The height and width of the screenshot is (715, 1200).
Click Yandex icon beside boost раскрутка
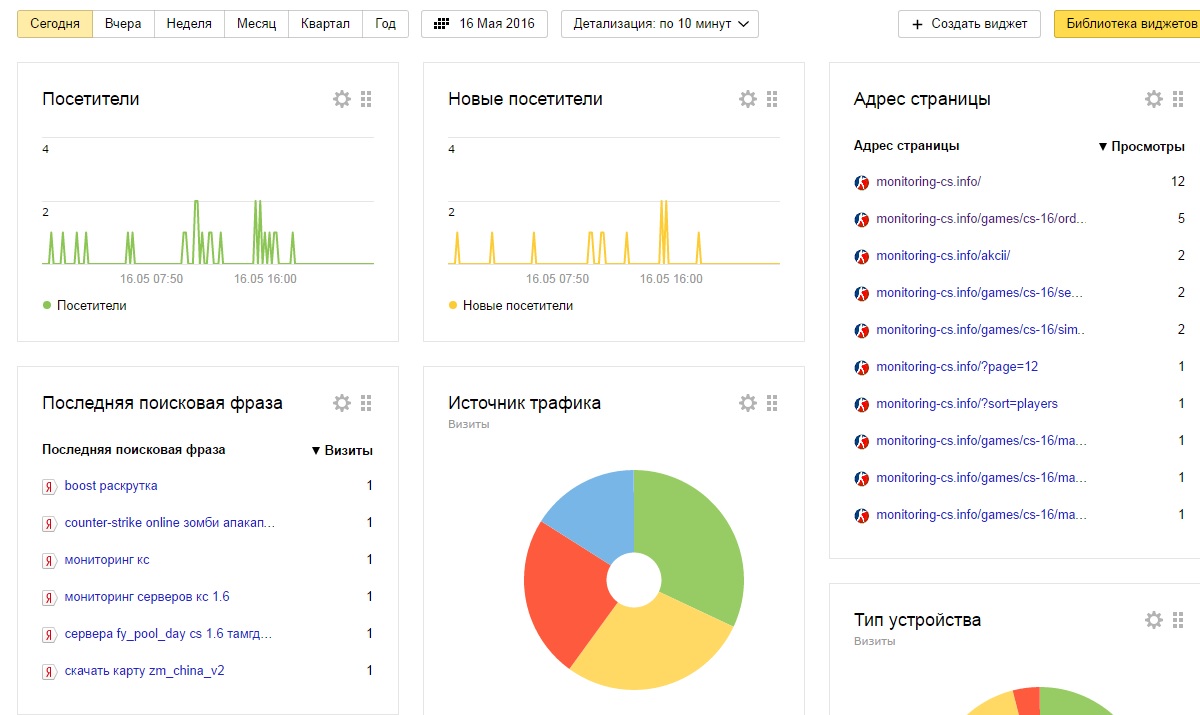48,487
